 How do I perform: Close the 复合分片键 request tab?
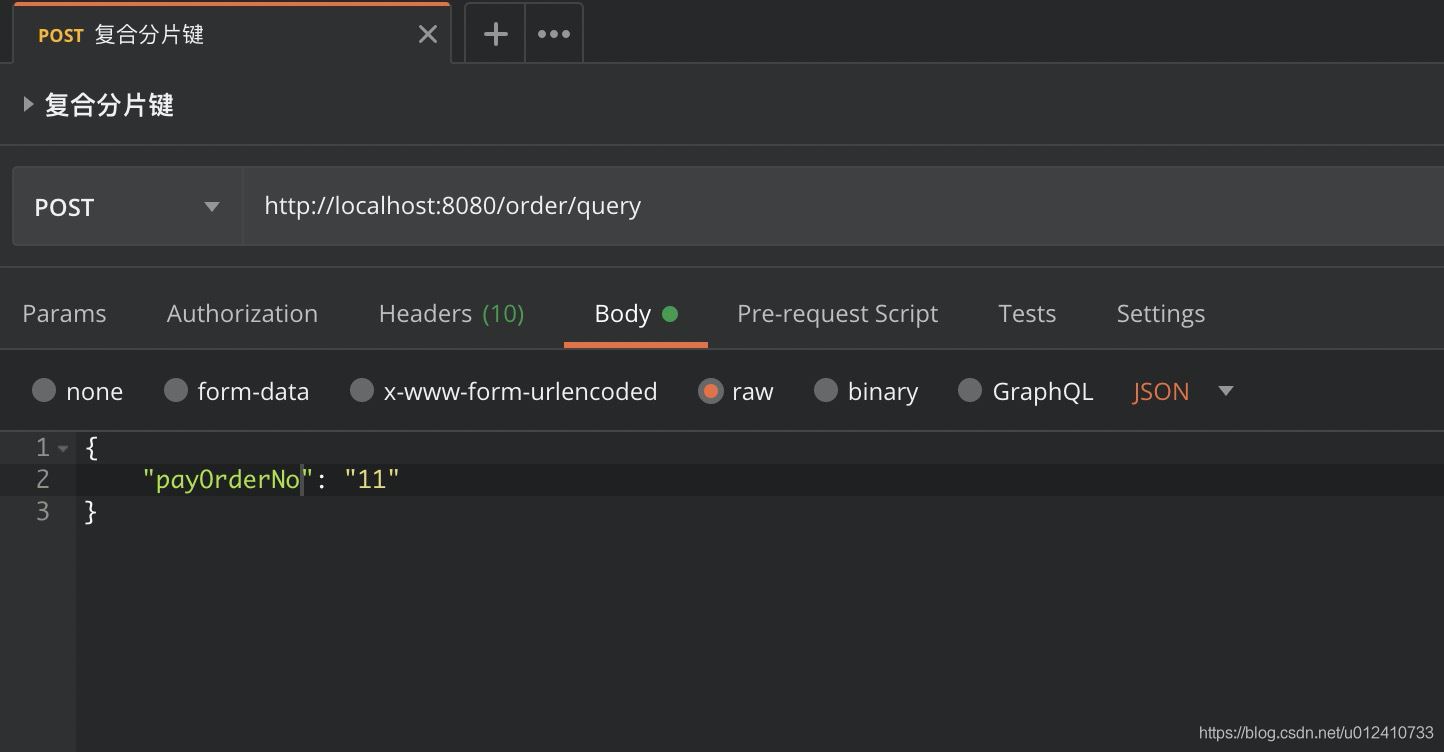[428, 35]
